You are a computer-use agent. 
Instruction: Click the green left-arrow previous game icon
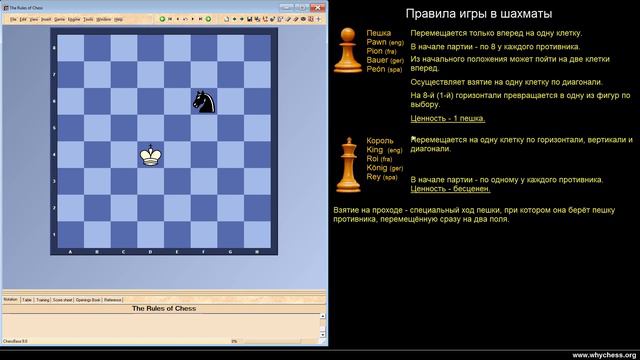tap(162, 19)
